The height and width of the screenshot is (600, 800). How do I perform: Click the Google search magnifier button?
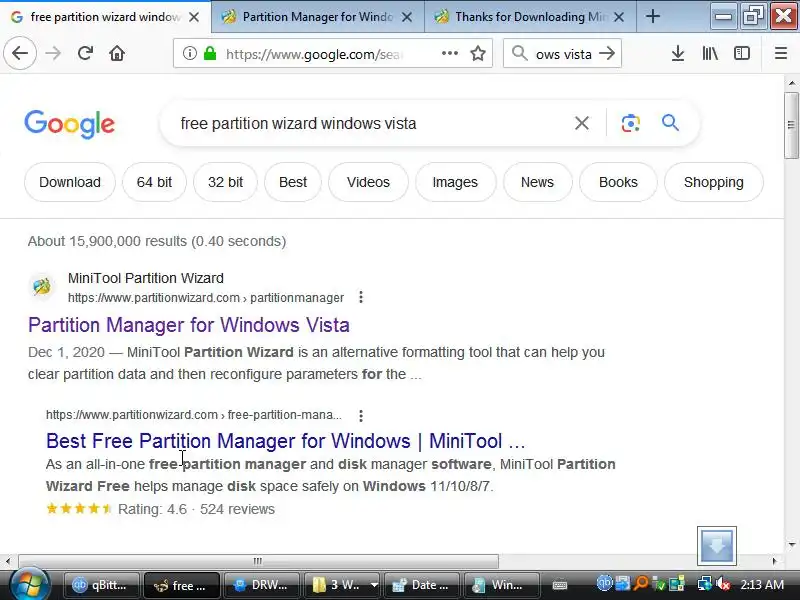pos(670,122)
